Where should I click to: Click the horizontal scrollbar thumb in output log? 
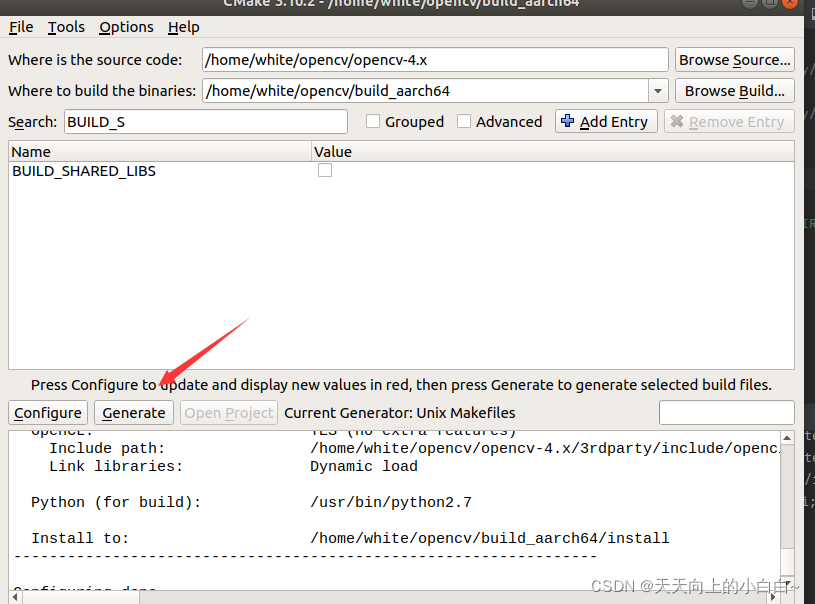81,597
